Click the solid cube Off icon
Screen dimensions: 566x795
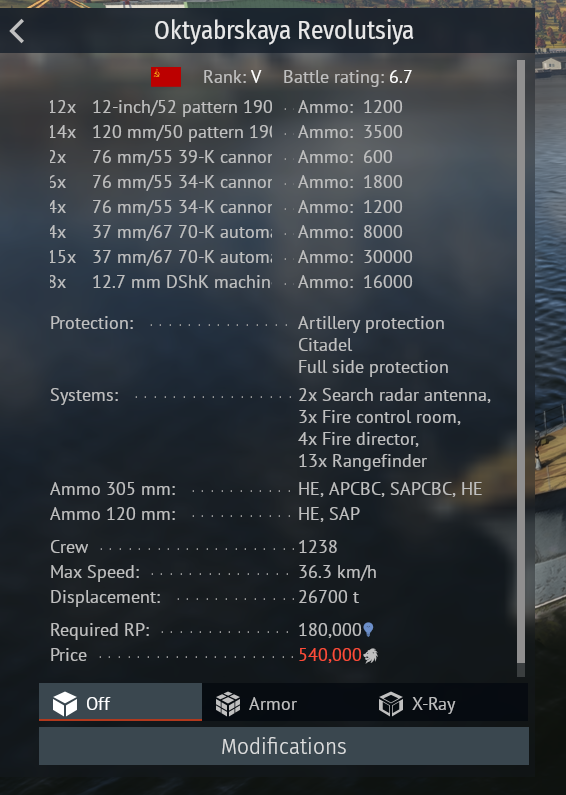65,704
